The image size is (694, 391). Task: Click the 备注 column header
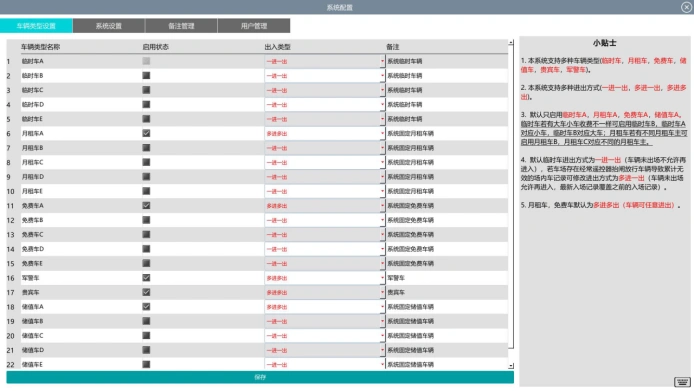pyautogui.click(x=393, y=47)
